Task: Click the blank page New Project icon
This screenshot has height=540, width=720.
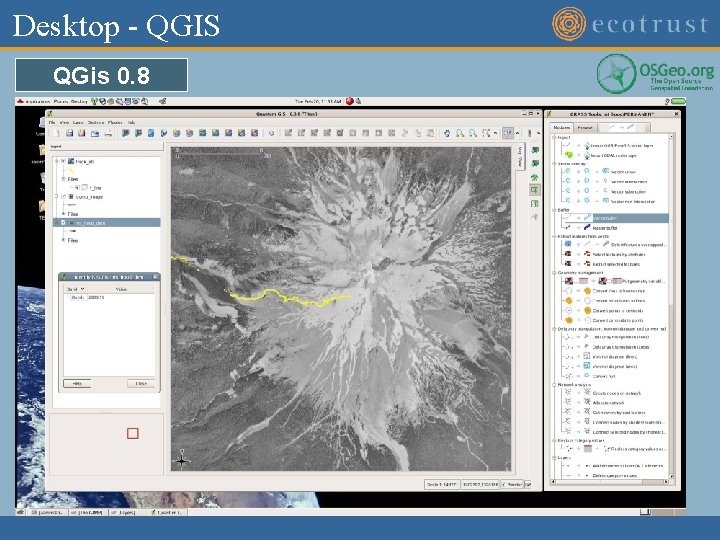Action: 56,133
